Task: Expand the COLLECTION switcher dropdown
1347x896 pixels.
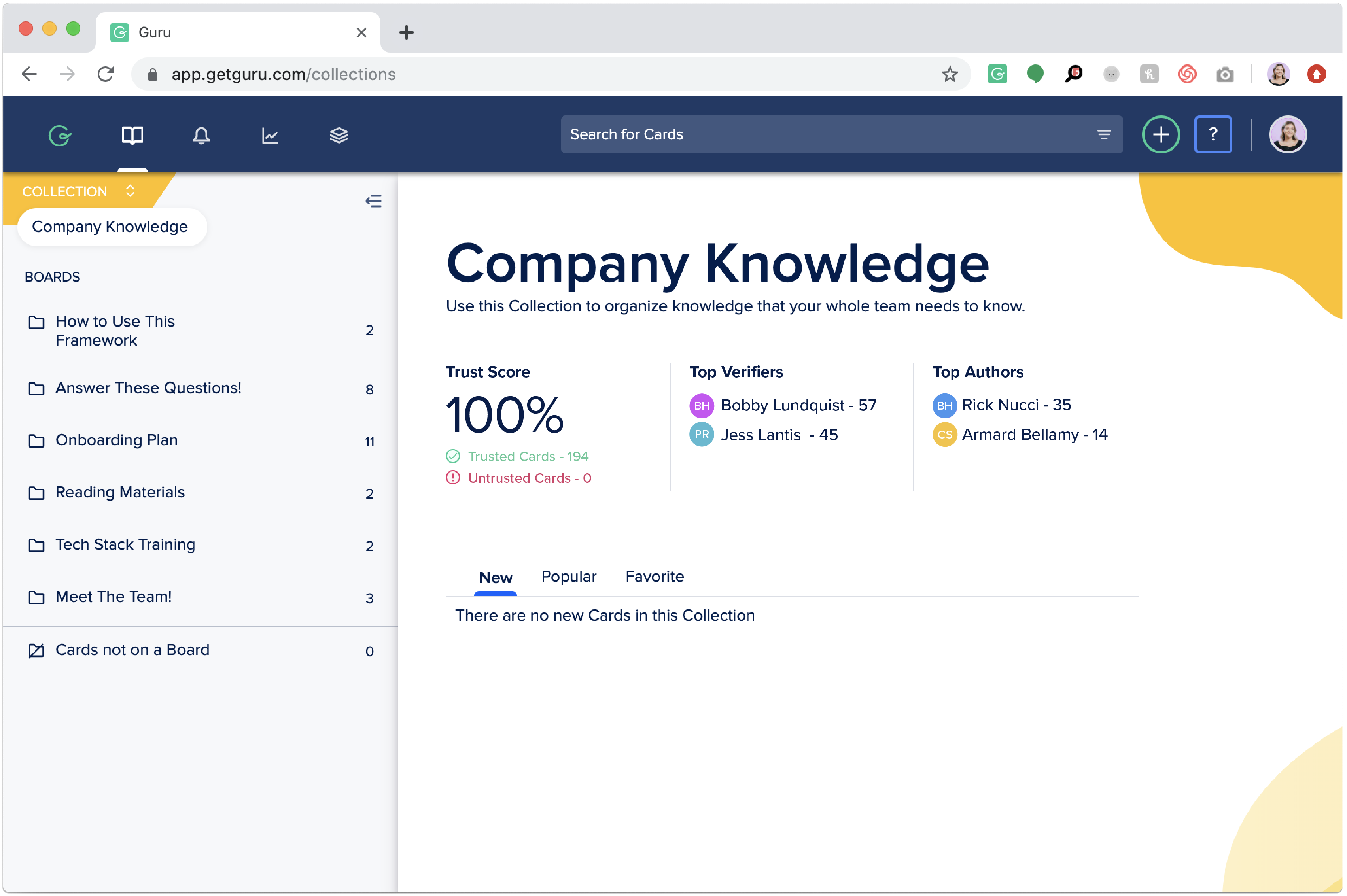Action: point(130,191)
